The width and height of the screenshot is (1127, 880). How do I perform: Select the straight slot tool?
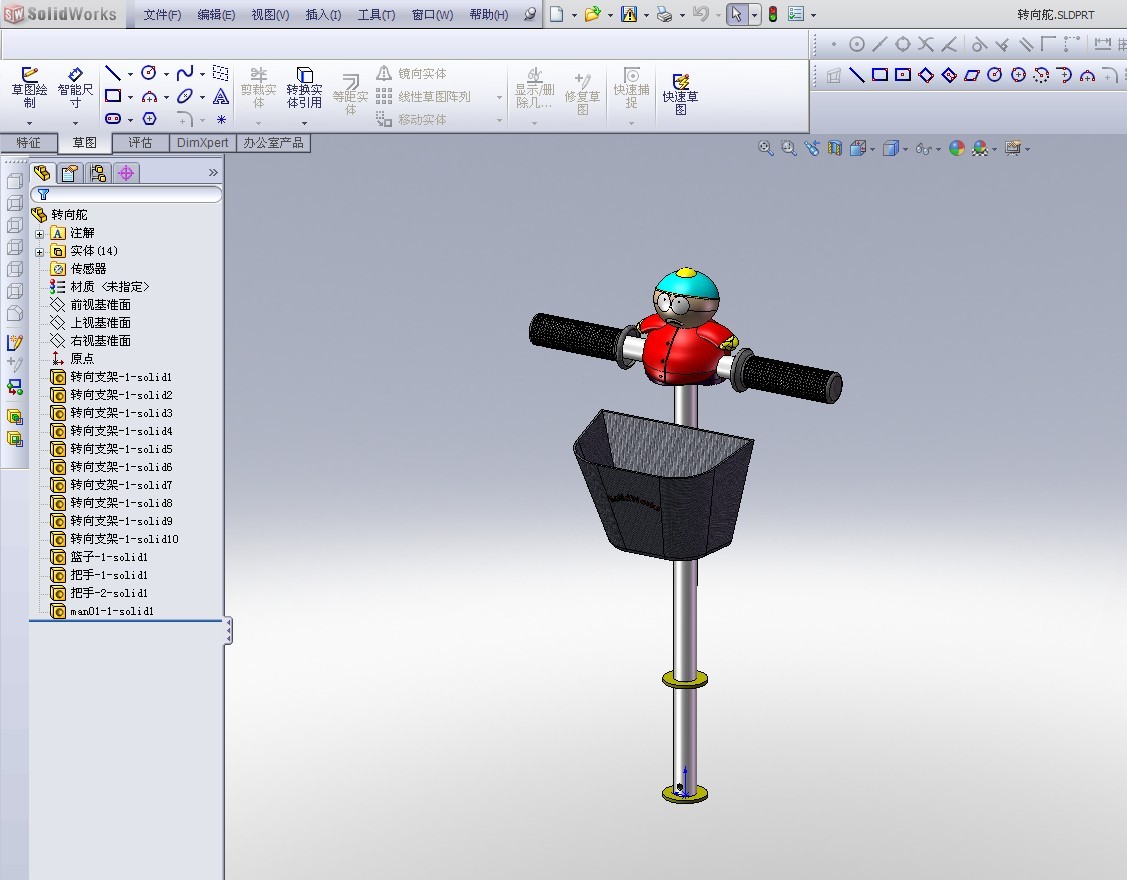point(113,119)
